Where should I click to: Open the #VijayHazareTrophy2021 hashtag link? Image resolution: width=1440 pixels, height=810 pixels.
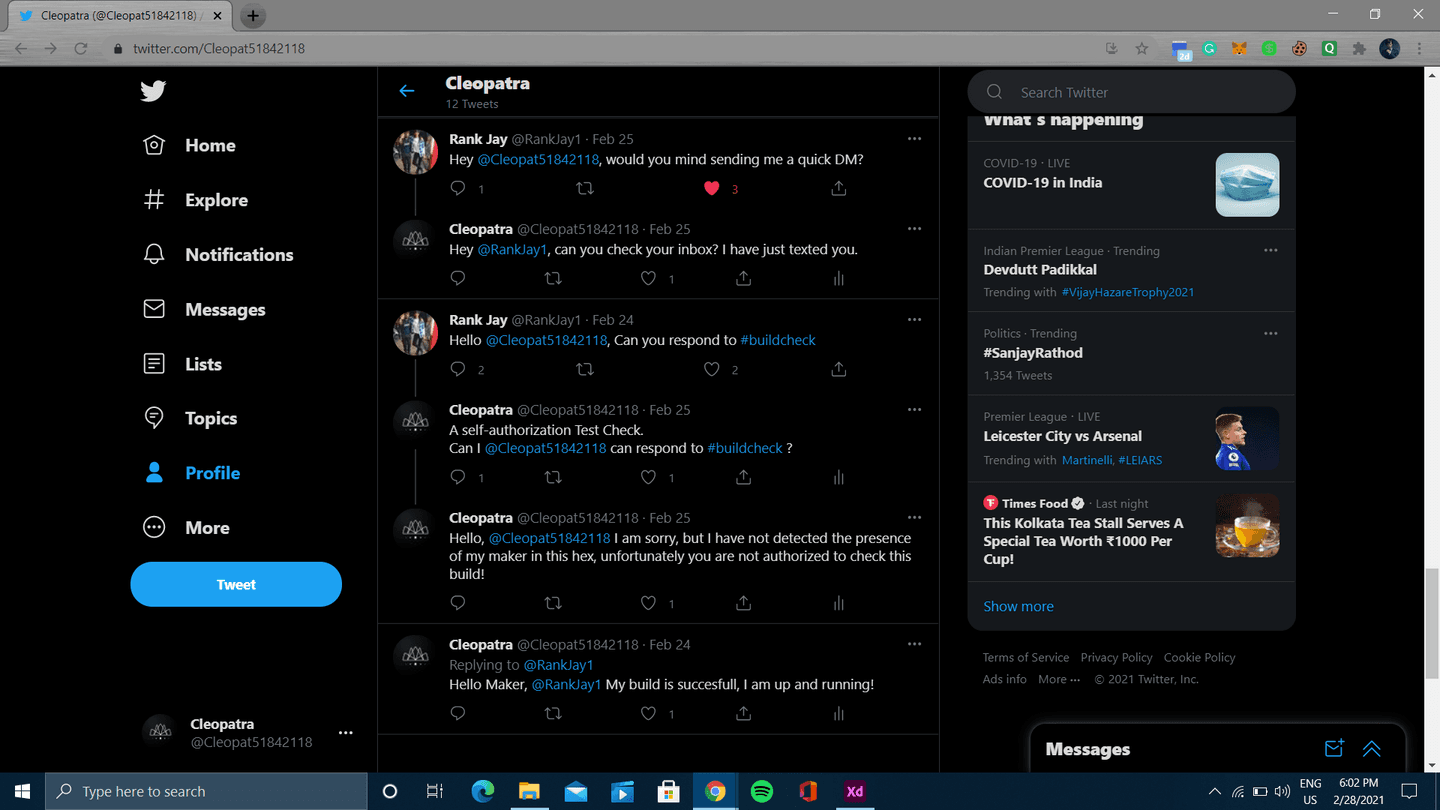click(x=1128, y=292)
